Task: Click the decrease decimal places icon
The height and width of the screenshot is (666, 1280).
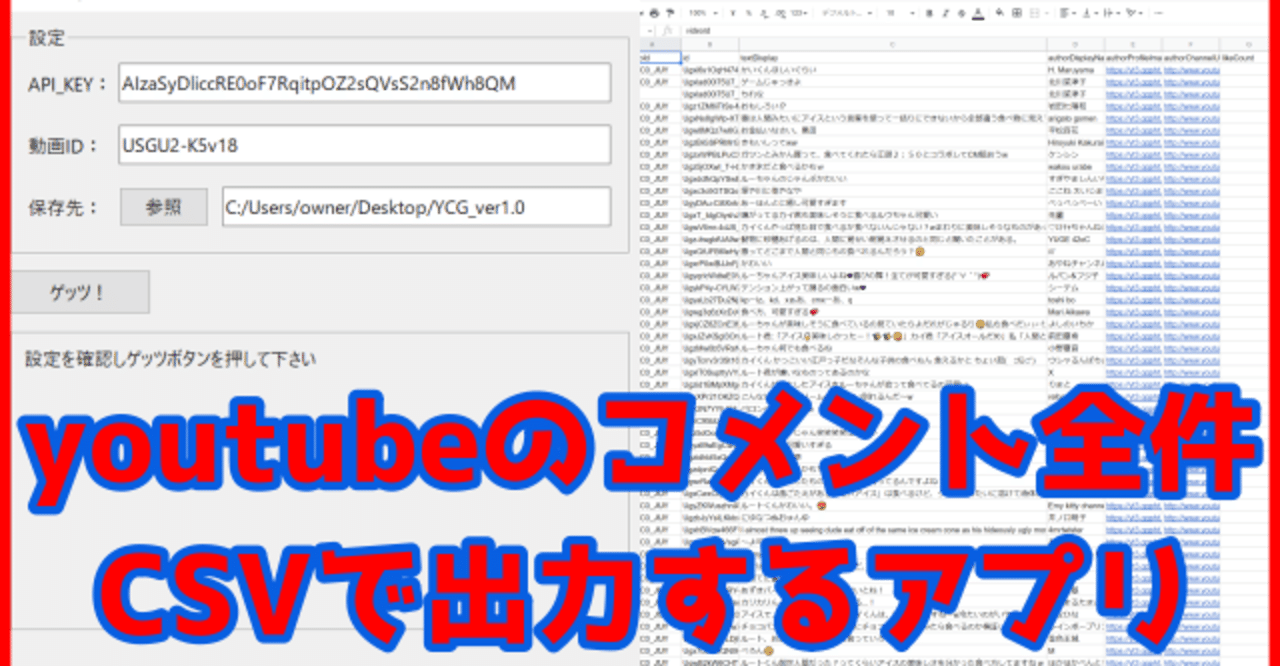Action: coord(765,13)
